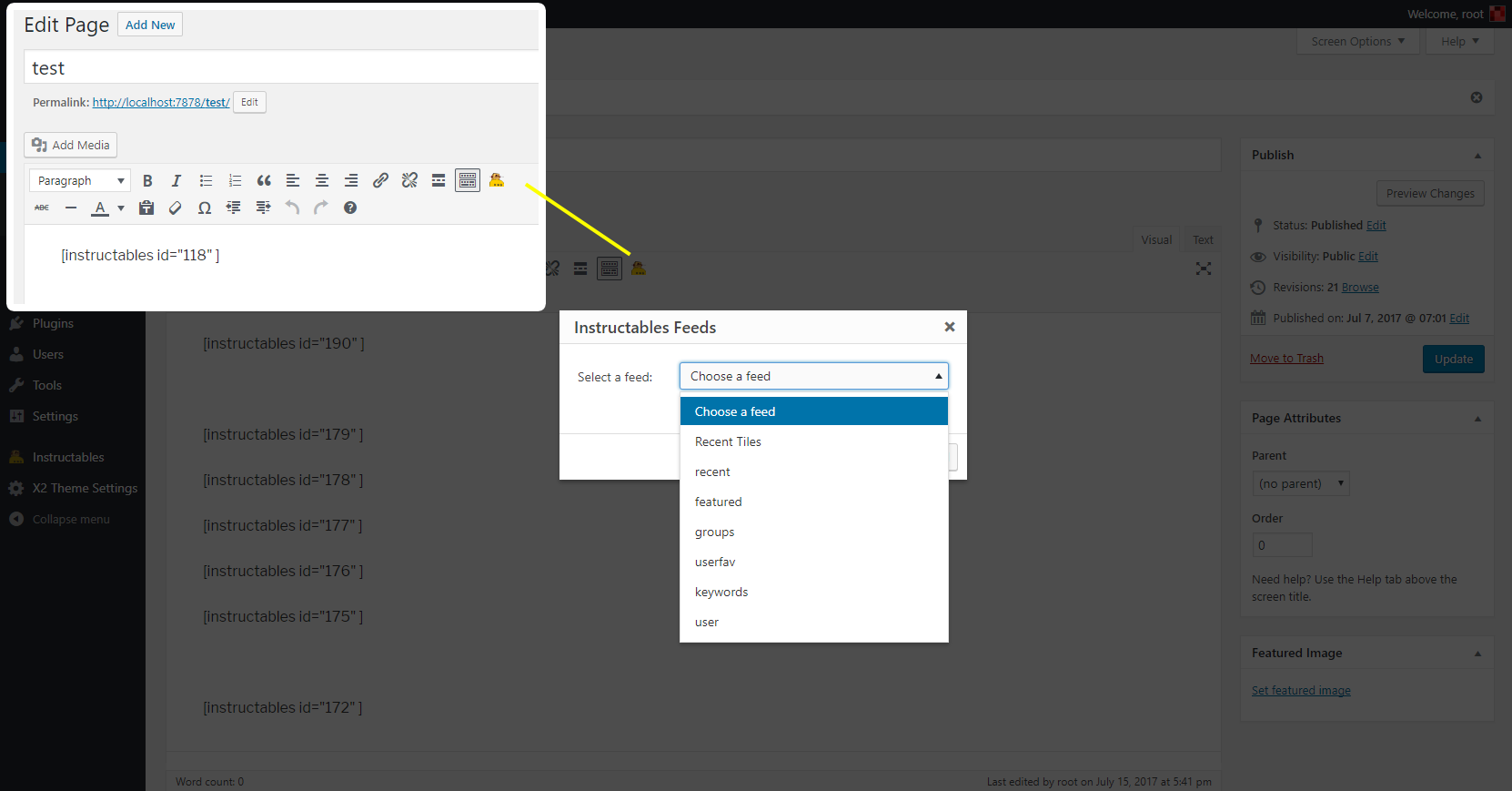Click the insert link chain icon

coord(380,180)
